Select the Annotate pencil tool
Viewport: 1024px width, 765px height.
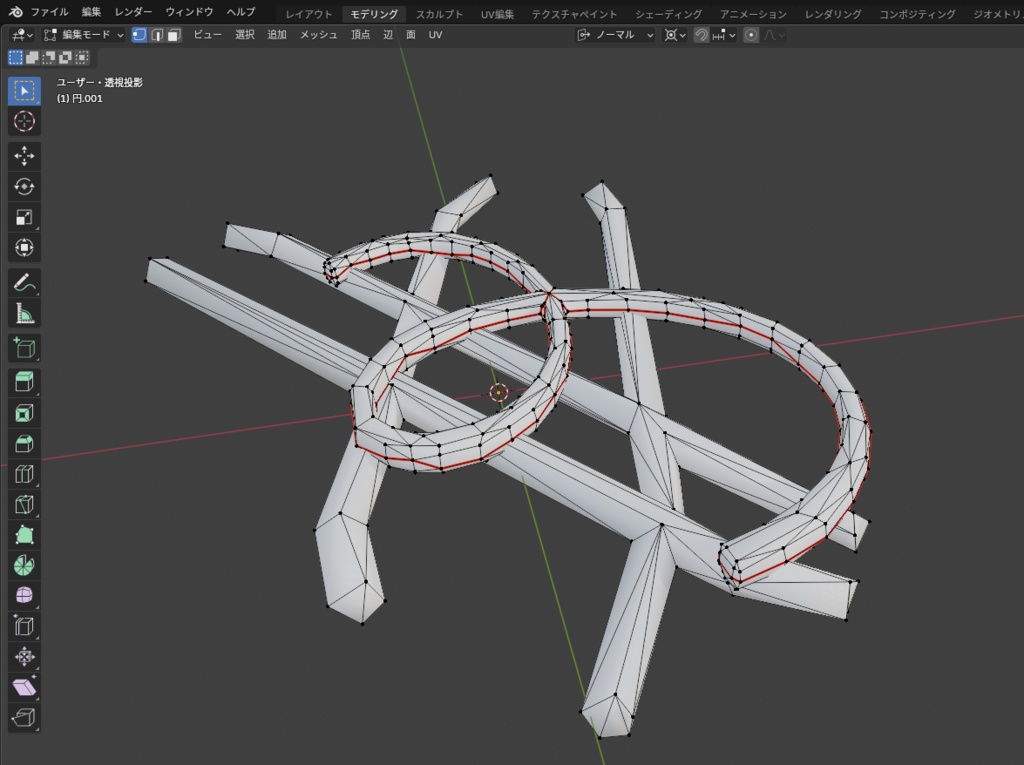click(x=24, y=283)
